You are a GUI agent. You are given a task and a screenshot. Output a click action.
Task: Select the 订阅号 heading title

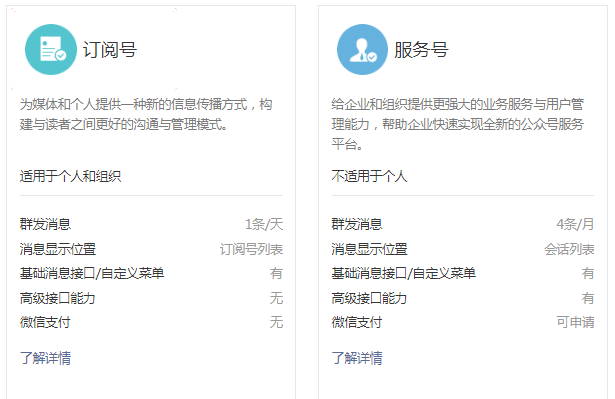(109, 50)
